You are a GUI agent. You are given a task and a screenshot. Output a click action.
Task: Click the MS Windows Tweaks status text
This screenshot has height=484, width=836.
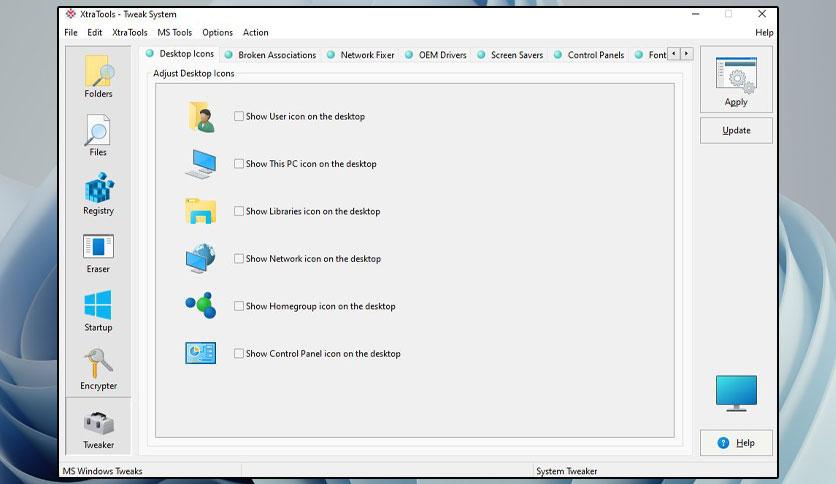tap(102, 471)
